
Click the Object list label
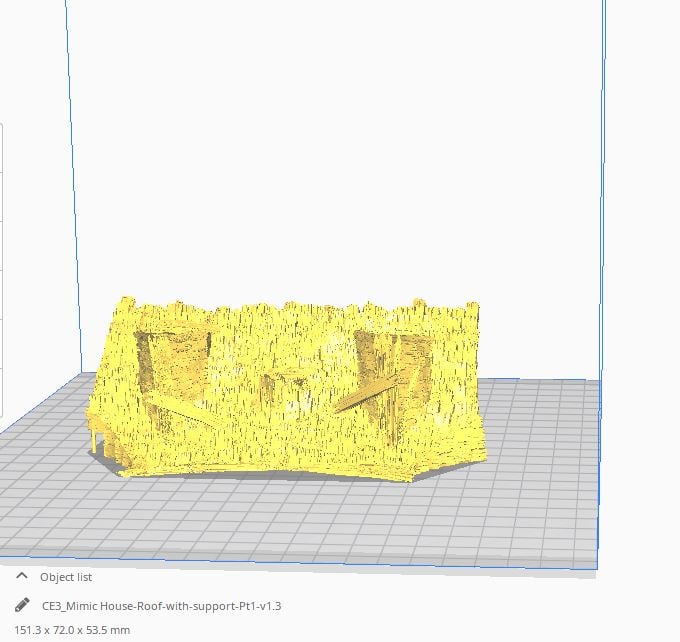click(x=66, y=577)
